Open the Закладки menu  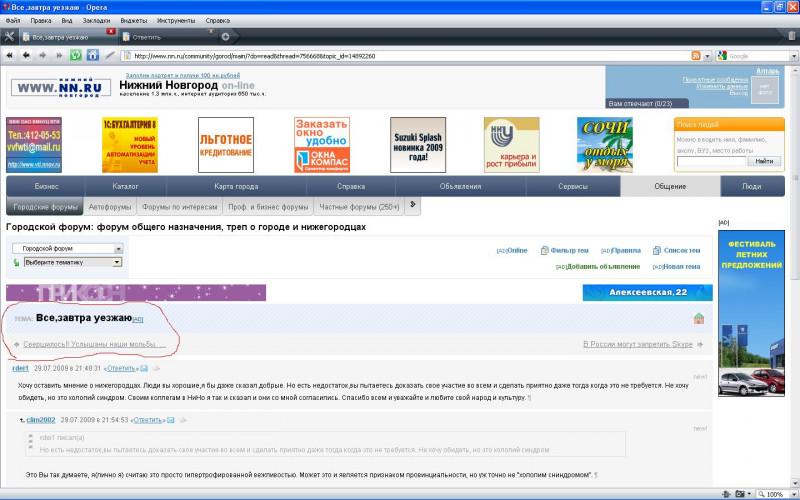tap(96, 20)
